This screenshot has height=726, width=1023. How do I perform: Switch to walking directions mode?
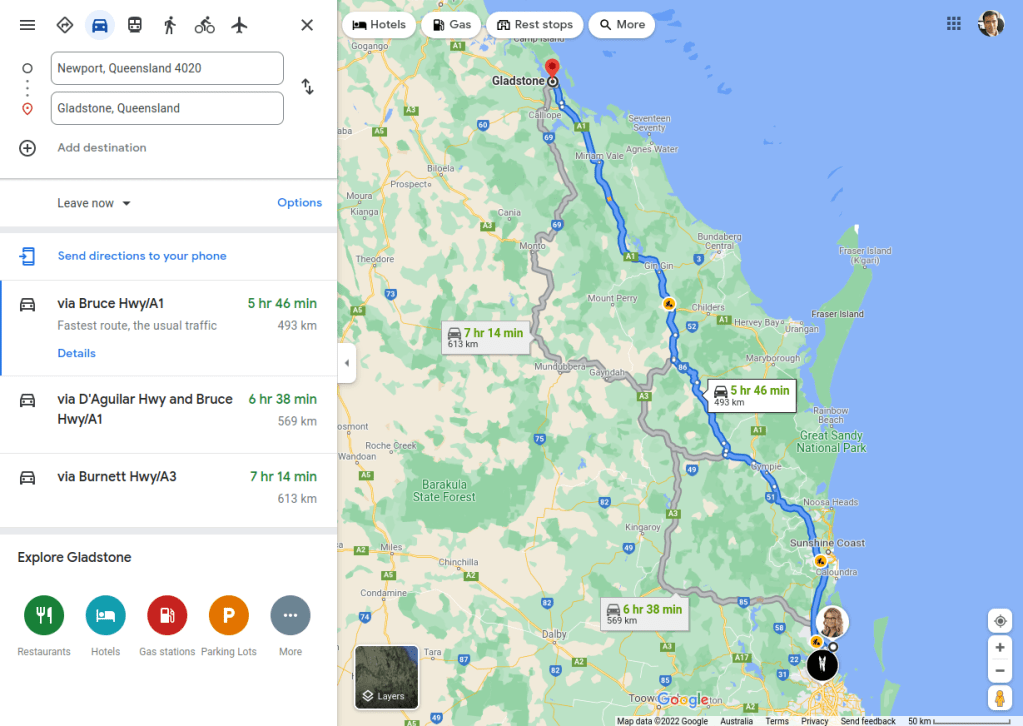coord(170,25)
